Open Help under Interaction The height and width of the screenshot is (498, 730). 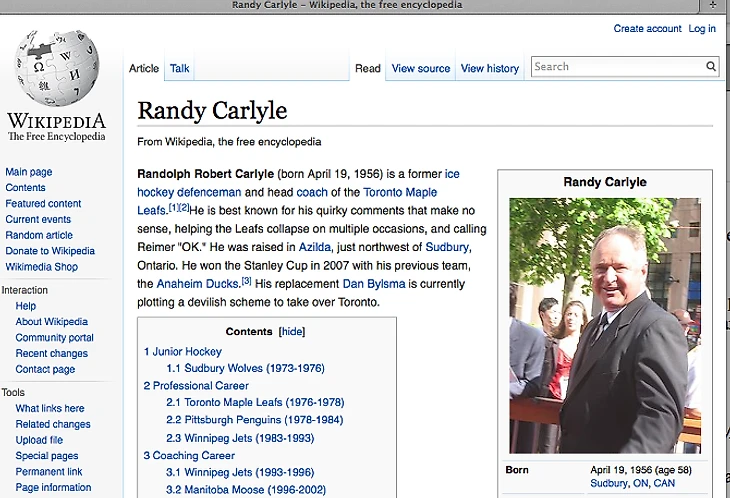point(26,306)
